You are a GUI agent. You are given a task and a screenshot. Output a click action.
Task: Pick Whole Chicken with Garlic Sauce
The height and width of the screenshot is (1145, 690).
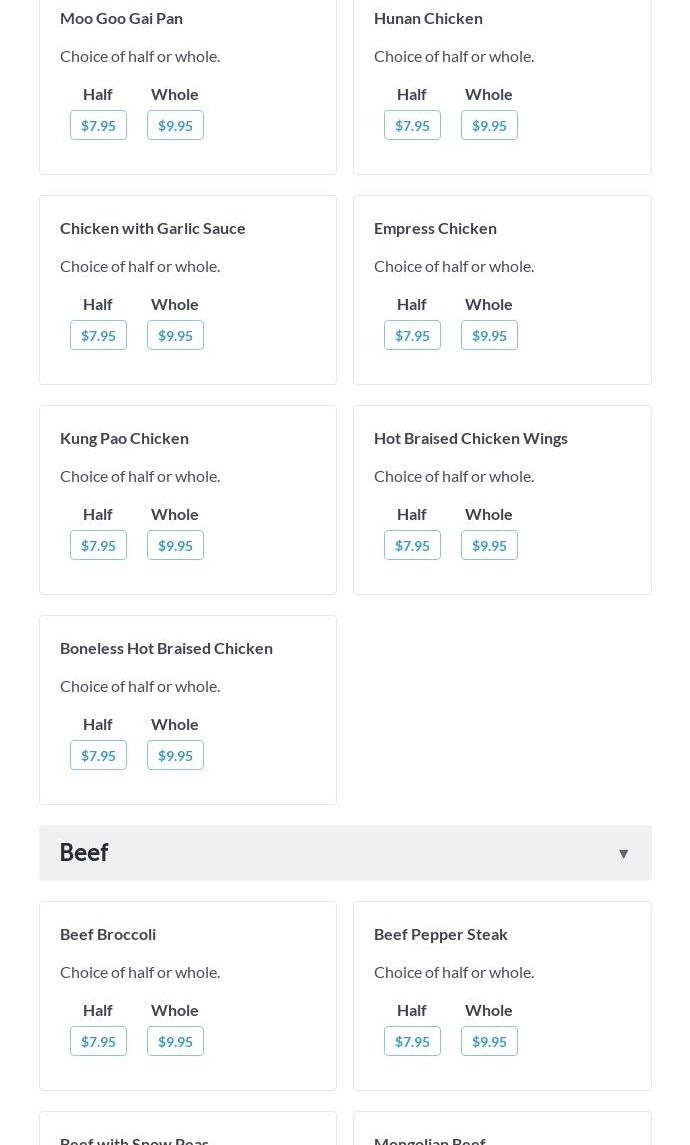[175, 335]
